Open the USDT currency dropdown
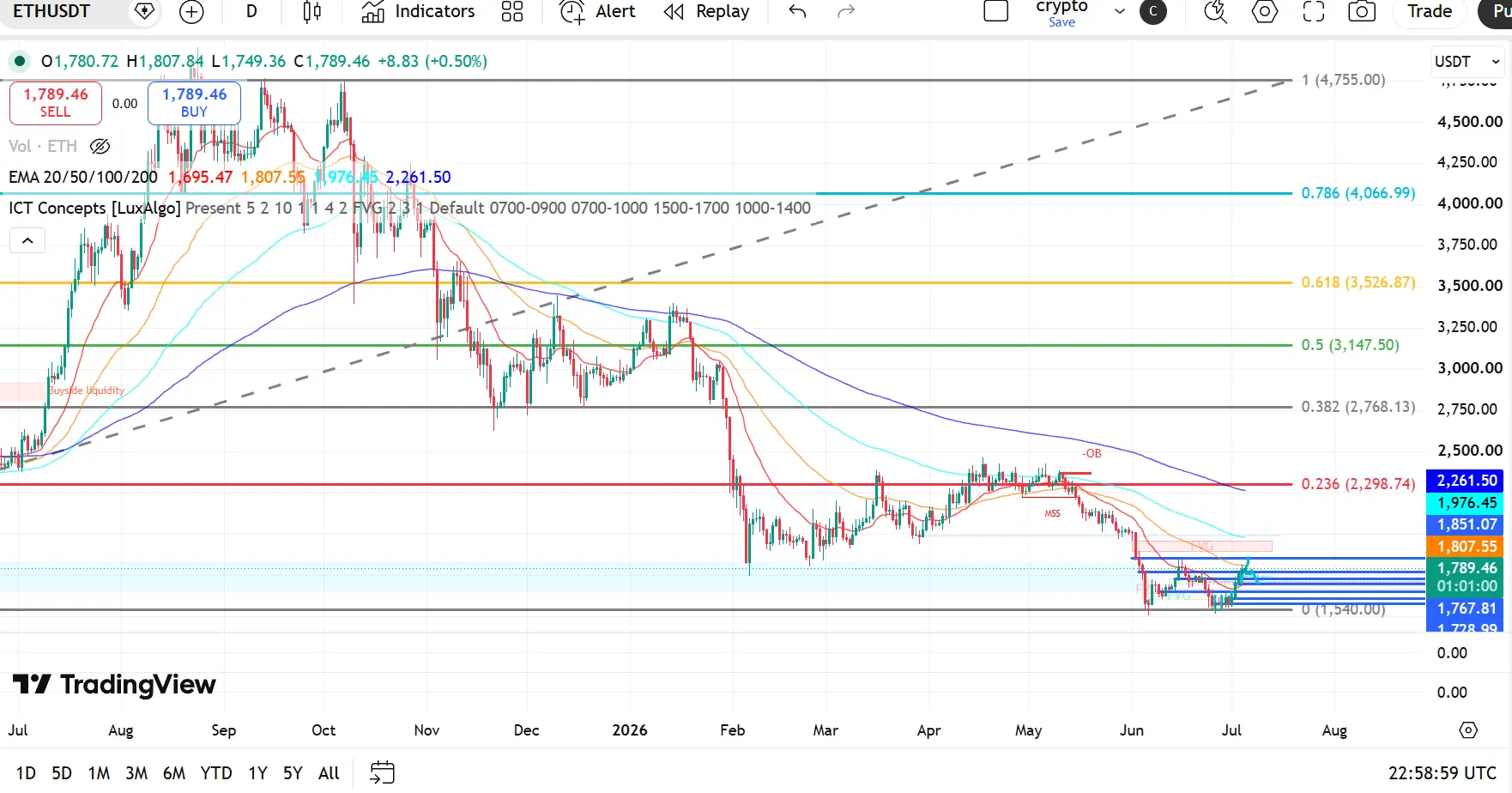Viewport: 1512px width, 793px height. pyautogui.click(x=1467, y=62)
